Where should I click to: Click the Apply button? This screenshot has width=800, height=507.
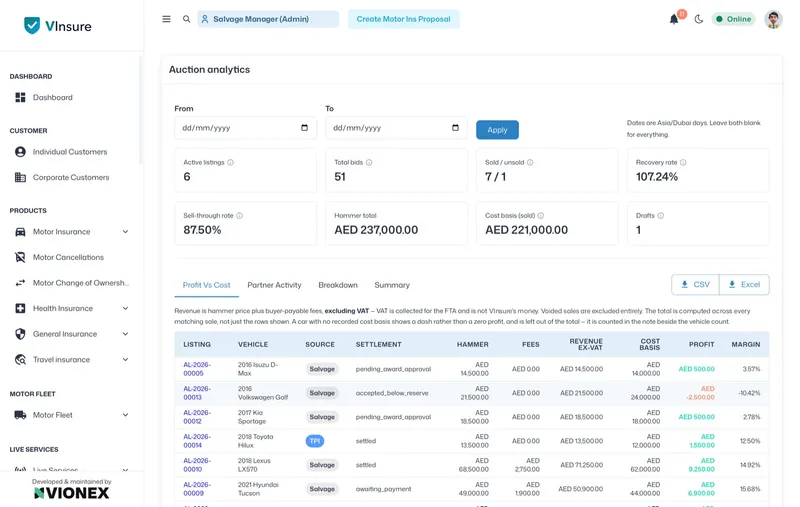tap(497, 130)
